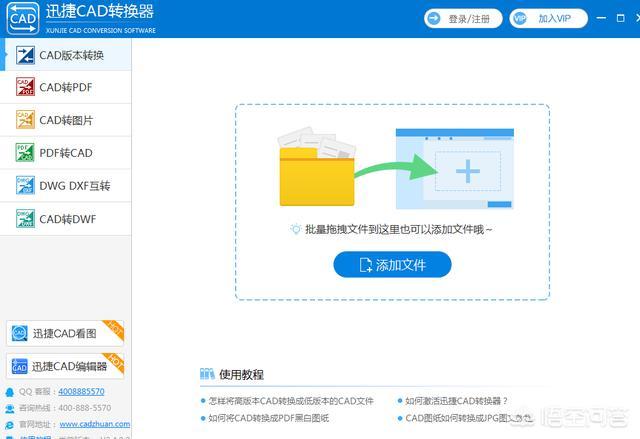Click the document-plus icon on 添加文件

coord(366,265)
